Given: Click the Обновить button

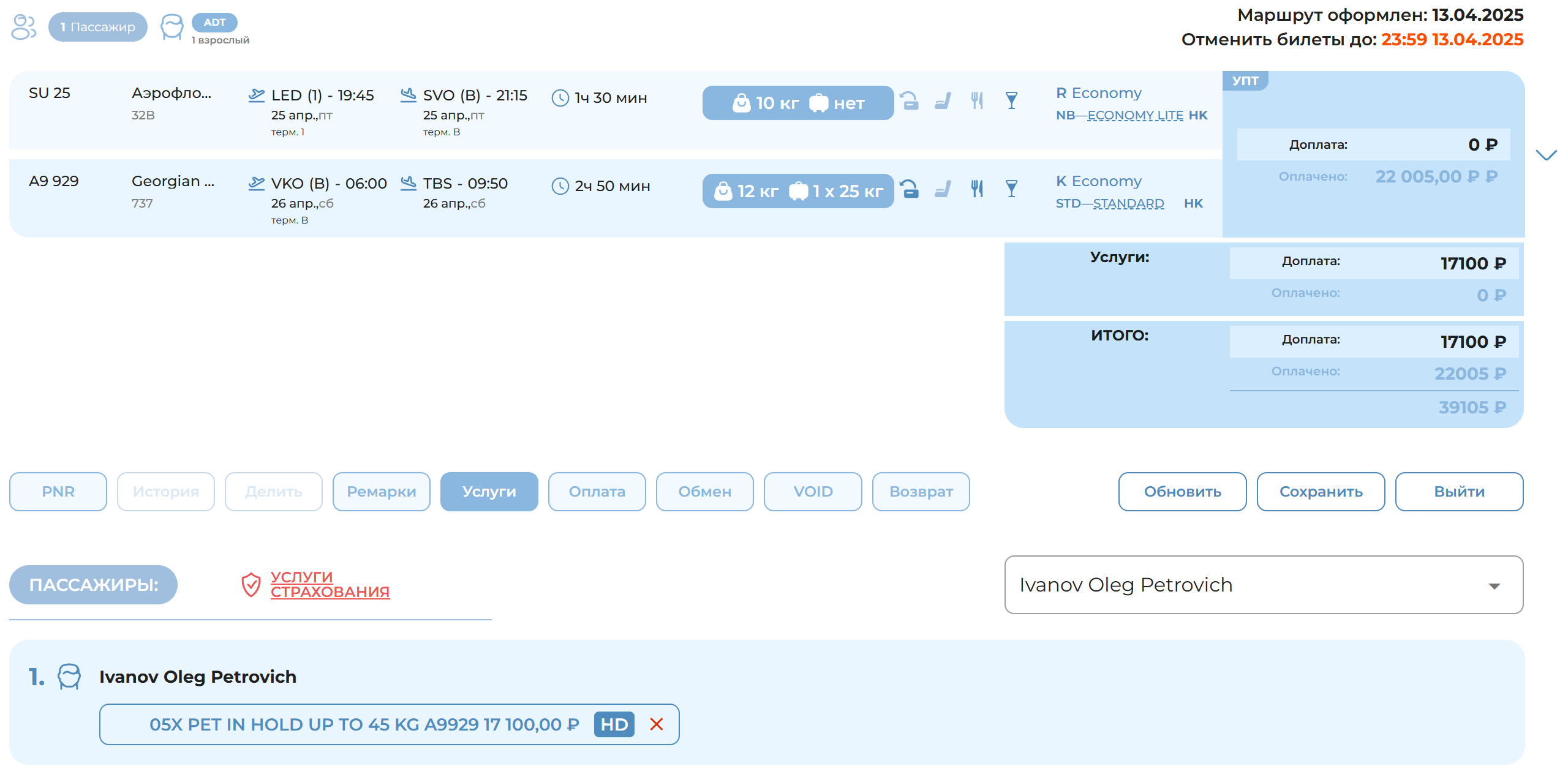Looking at the screenshot, I should click(x=1182, y=492).
